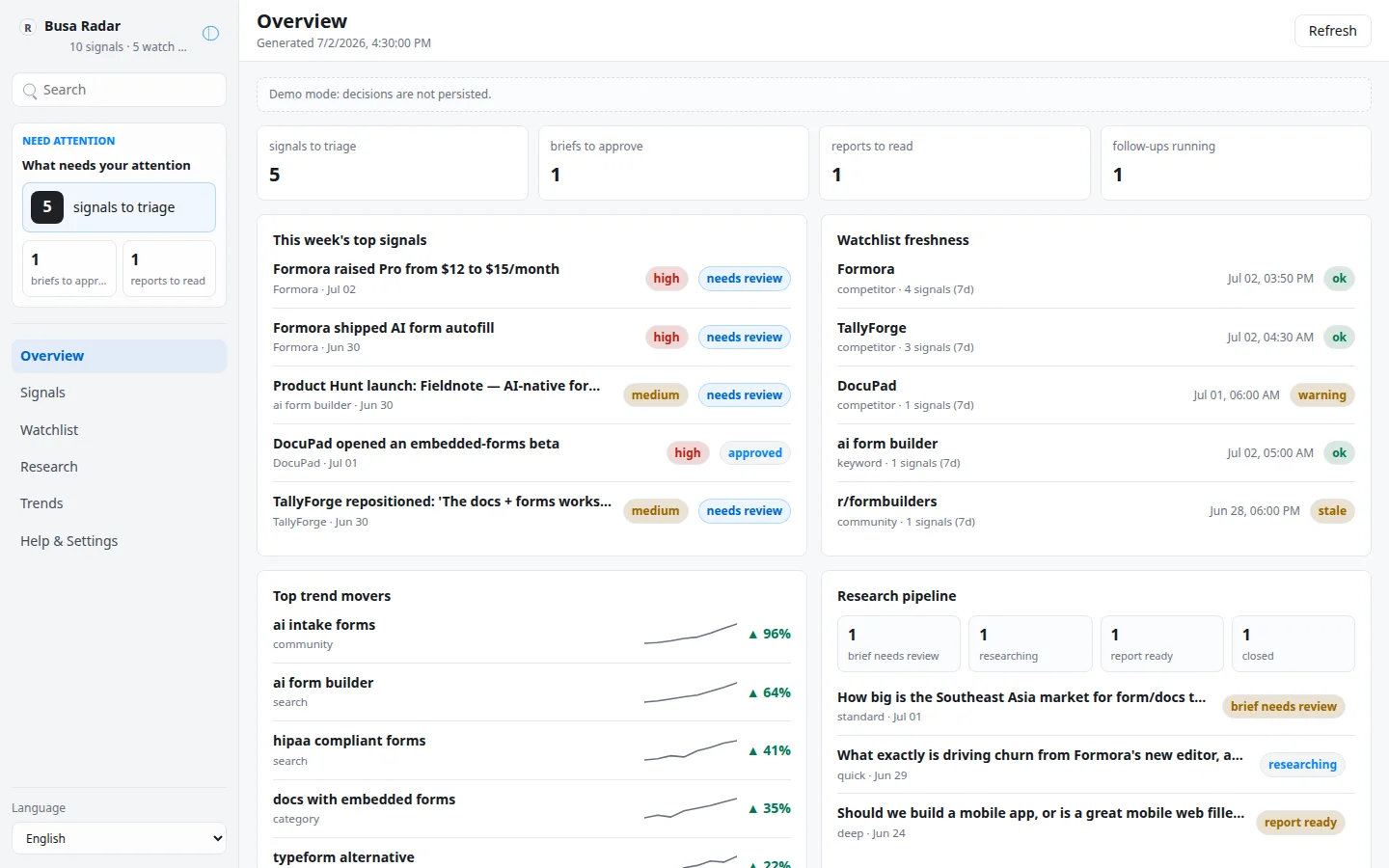Switch to the Research page

pyautogui.click(x=120, y=467)
